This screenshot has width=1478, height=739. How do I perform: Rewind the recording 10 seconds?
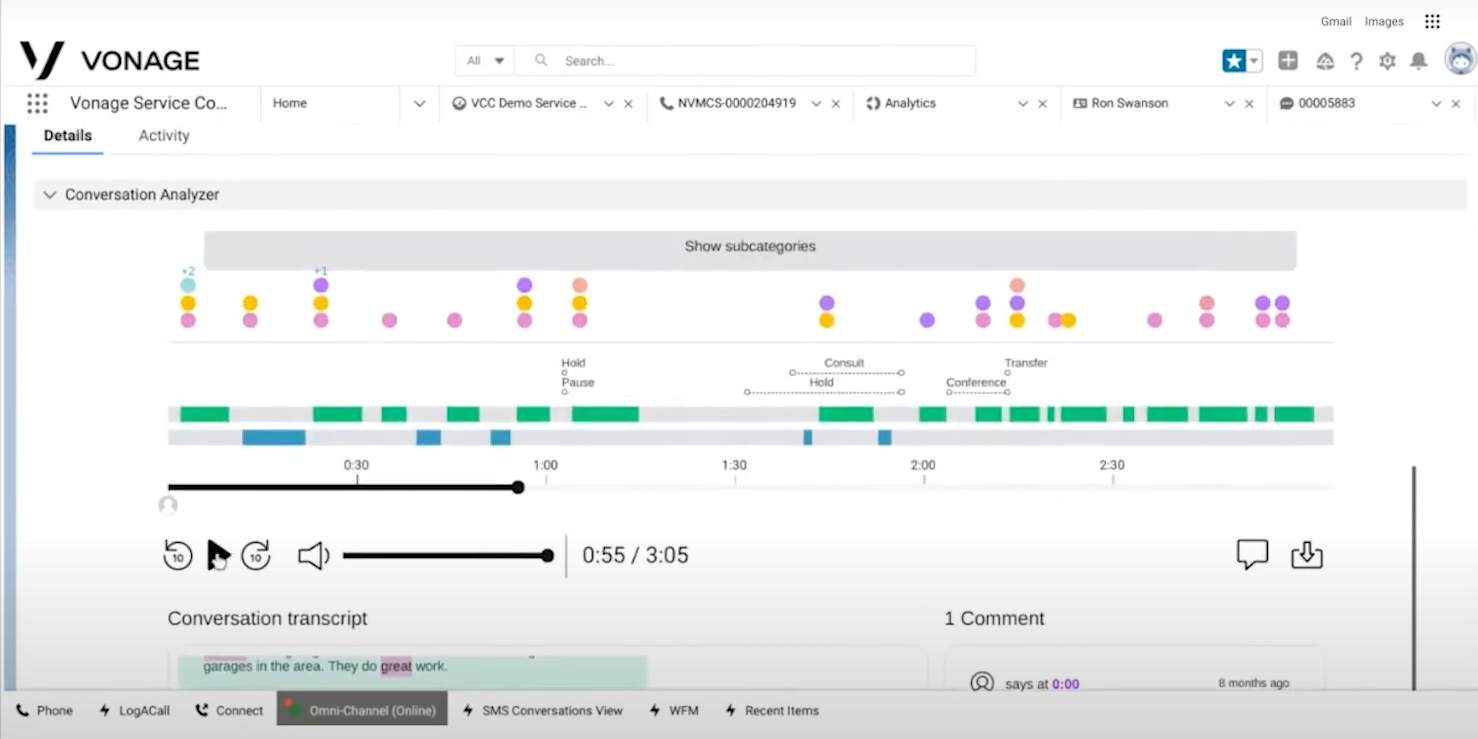click(x=177, y=555)
